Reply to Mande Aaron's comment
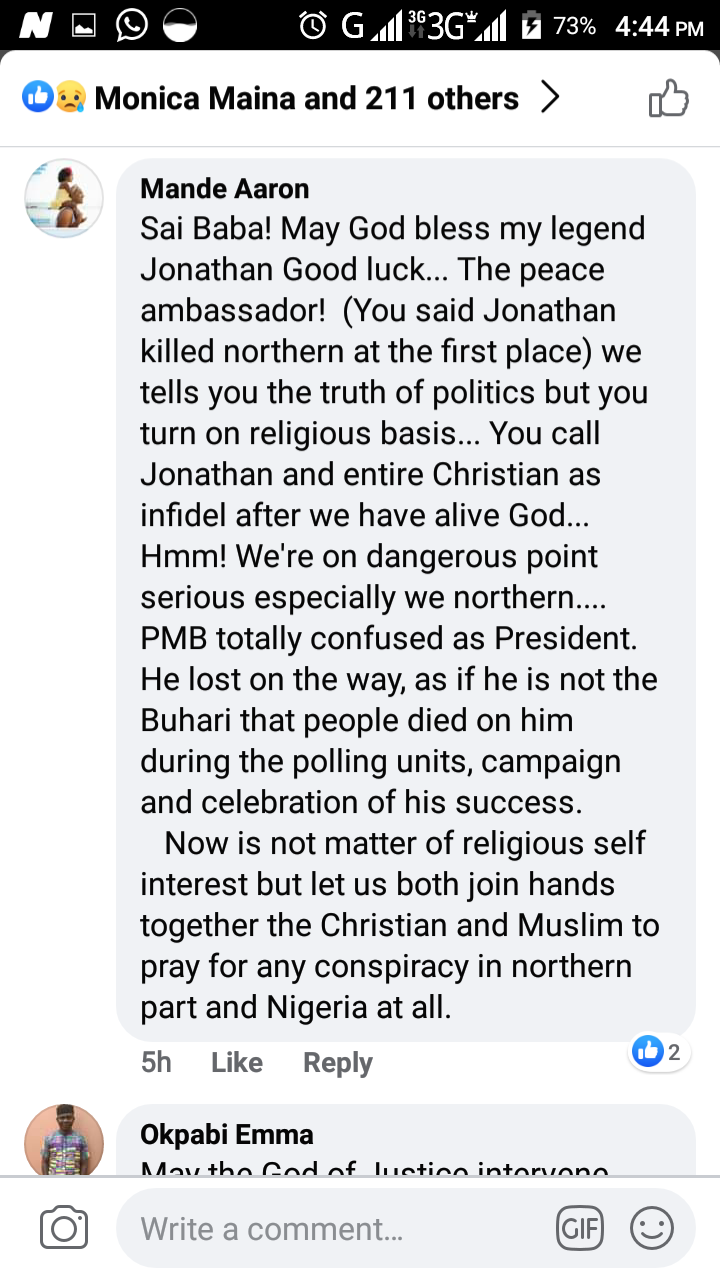The image size is (720, 1280). tap(338, 1062)
